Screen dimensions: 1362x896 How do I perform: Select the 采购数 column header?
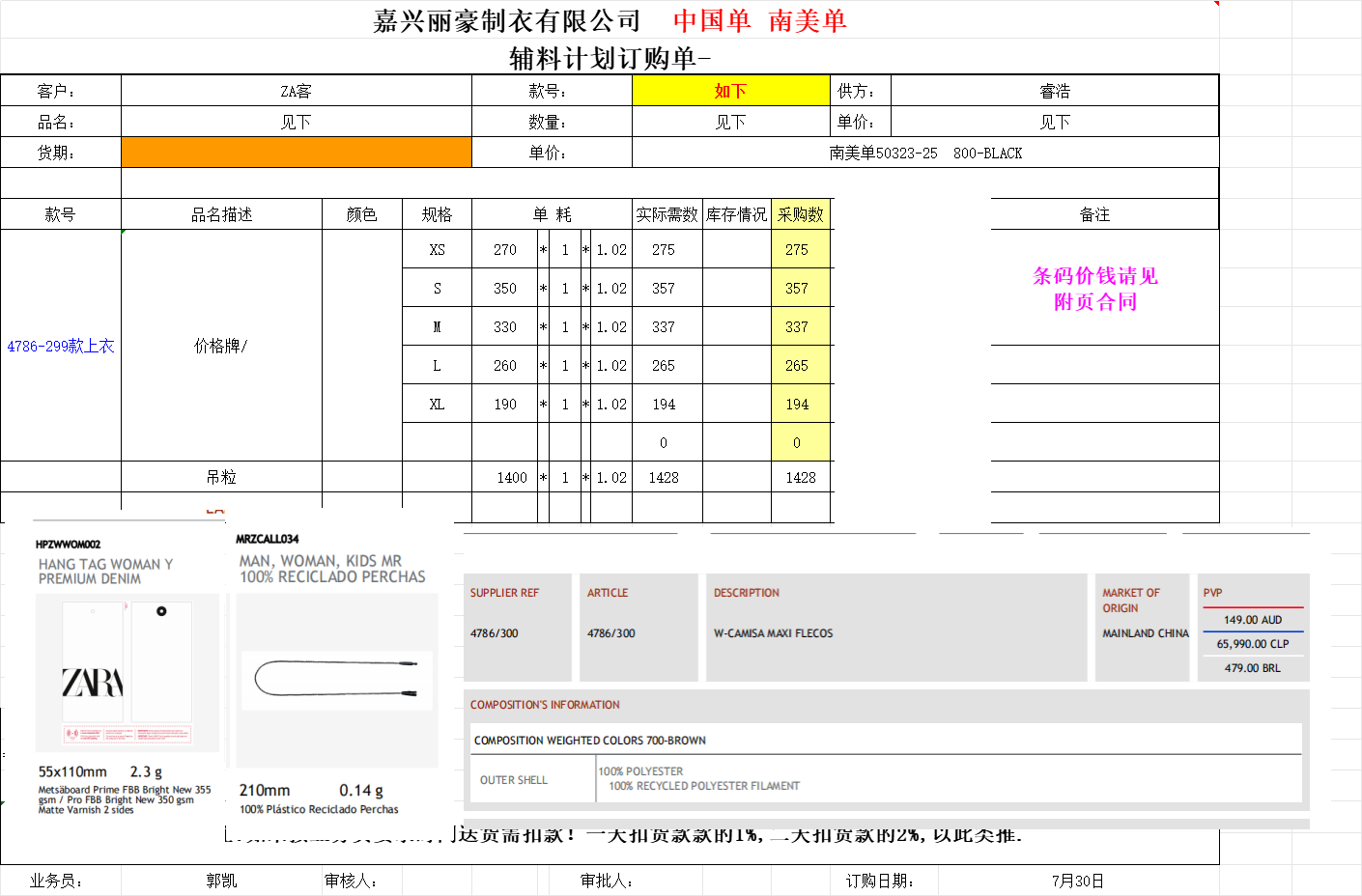(800, 214)
